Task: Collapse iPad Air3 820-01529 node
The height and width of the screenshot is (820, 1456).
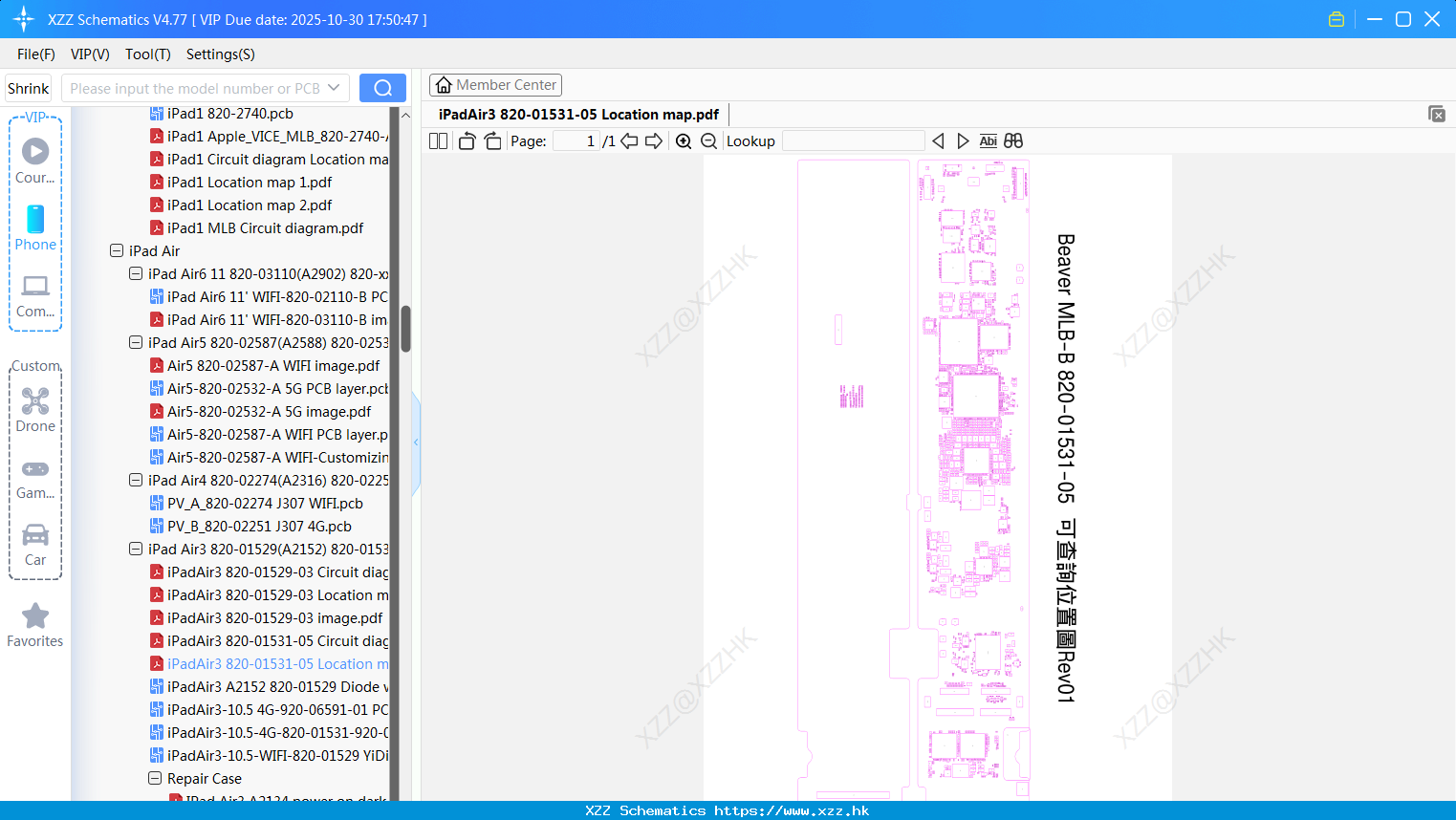Action: (x=136, y=550)
